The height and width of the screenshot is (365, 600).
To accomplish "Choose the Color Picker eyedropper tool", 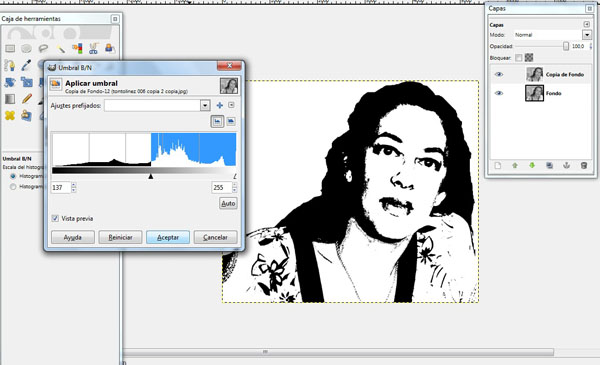I will click(26, 65).
